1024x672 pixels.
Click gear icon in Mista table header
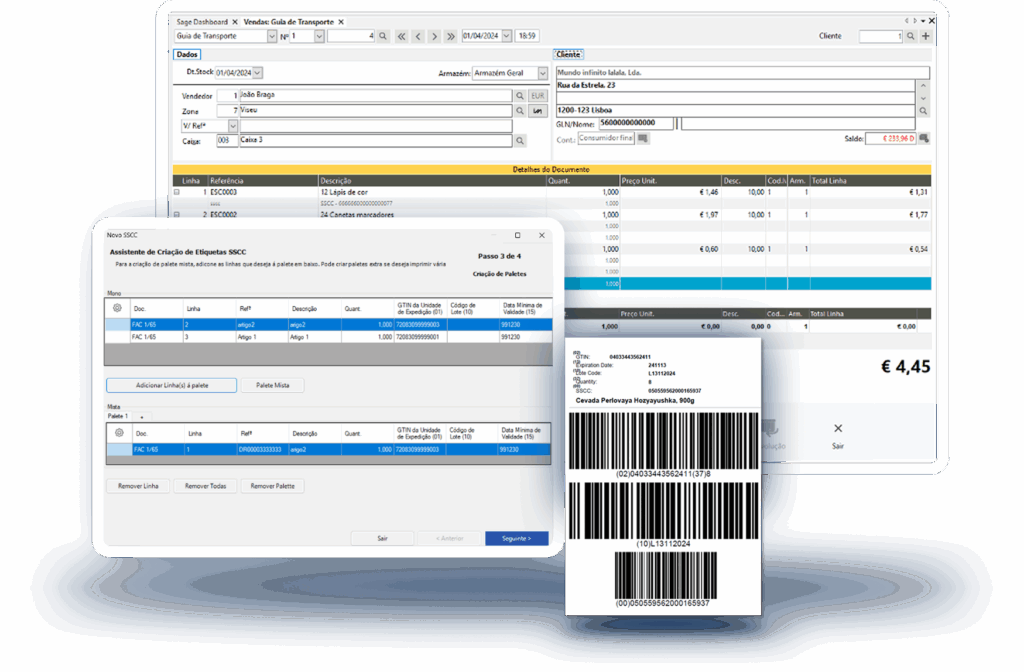coord(119,432)
